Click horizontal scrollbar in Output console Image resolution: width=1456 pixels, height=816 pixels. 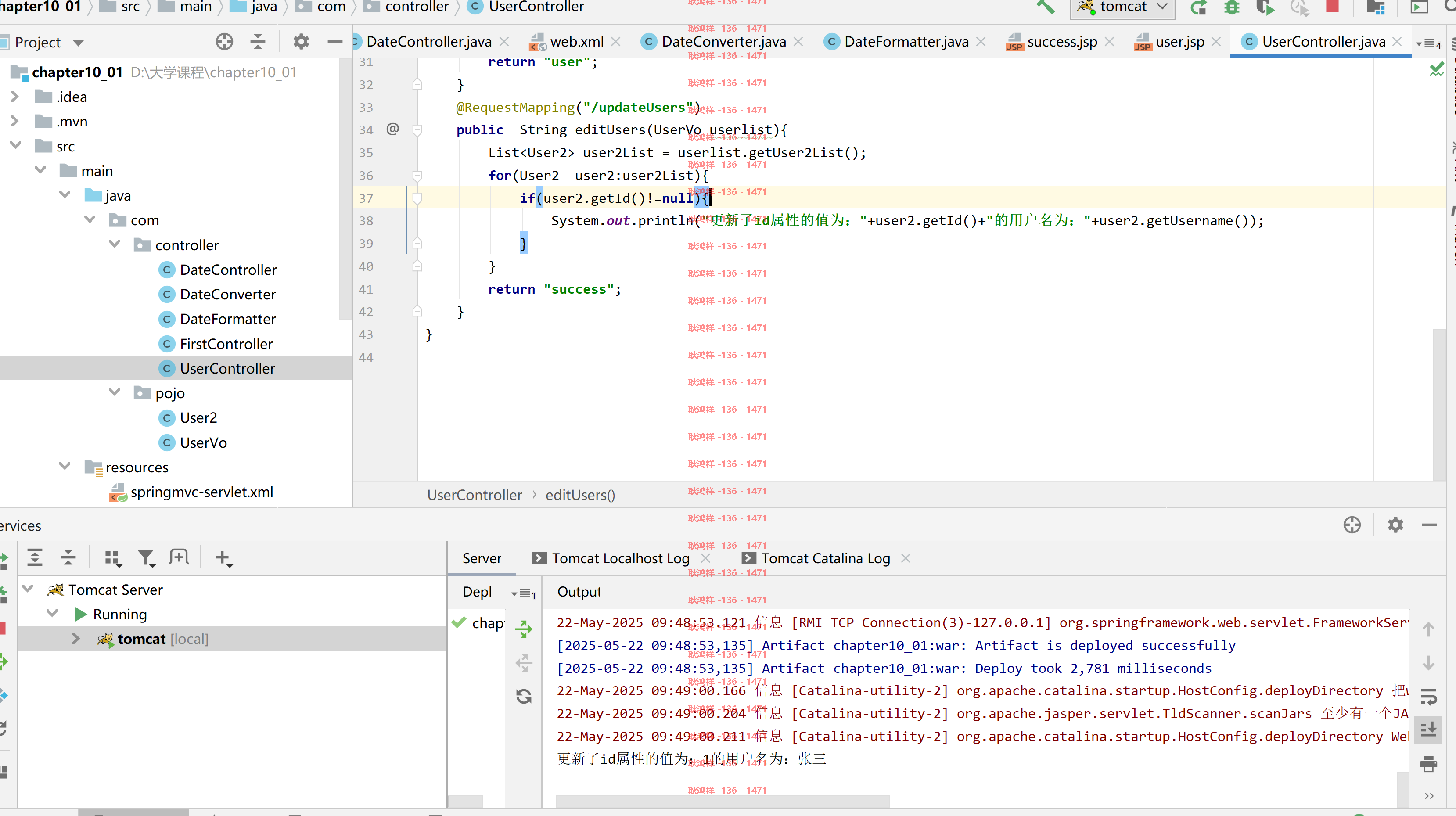pyautogui.click(x=723, y=801)
